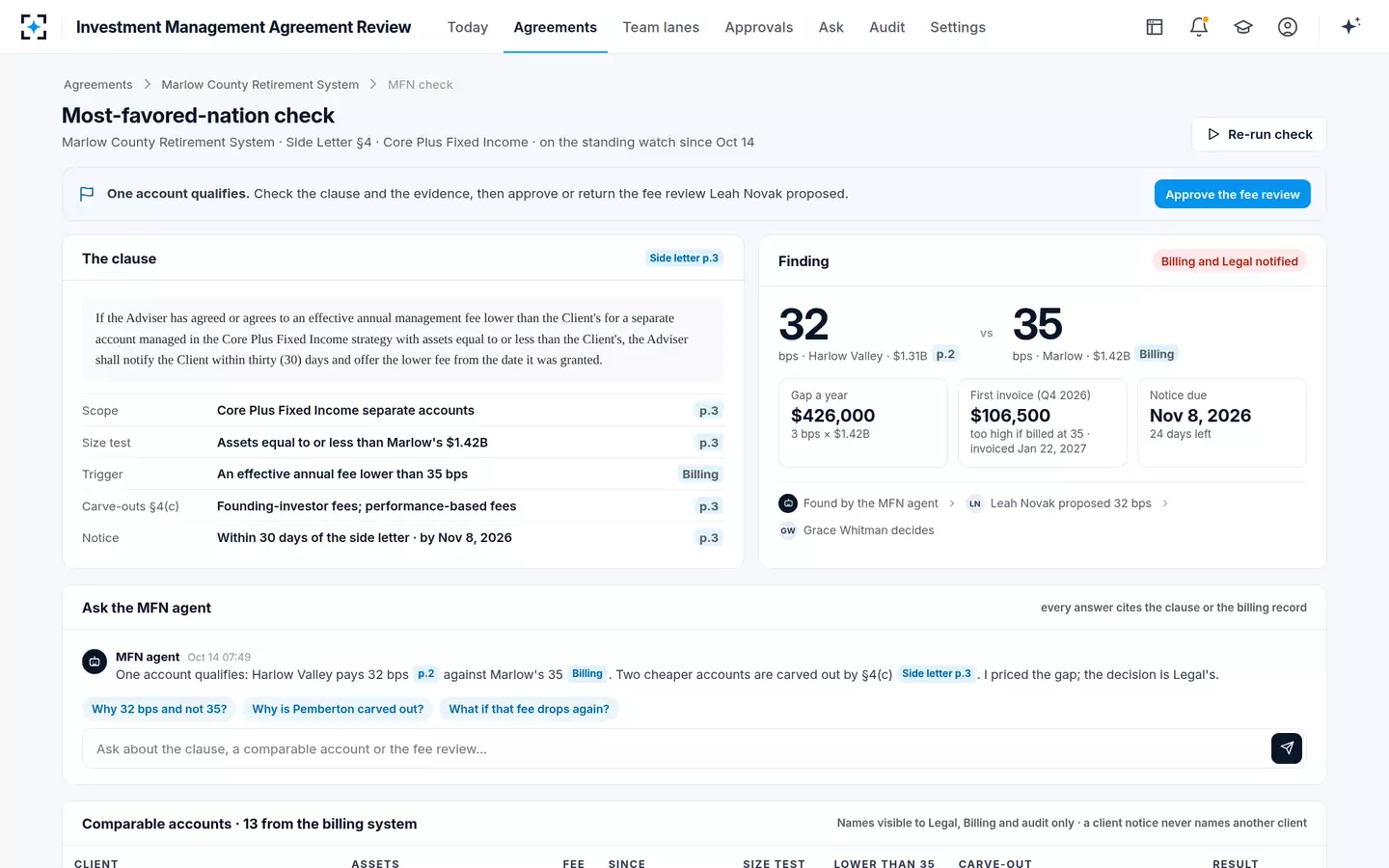The height and width of the screenshot is (868, 1389).
Task: Click the Re-run check button
Action: [x=1259, y=134]
